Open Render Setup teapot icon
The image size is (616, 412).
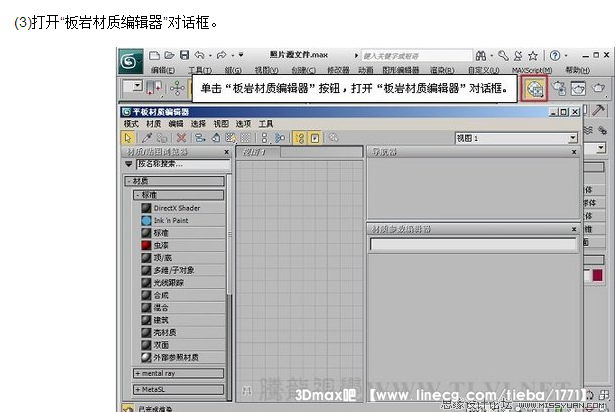pos(559,88)
